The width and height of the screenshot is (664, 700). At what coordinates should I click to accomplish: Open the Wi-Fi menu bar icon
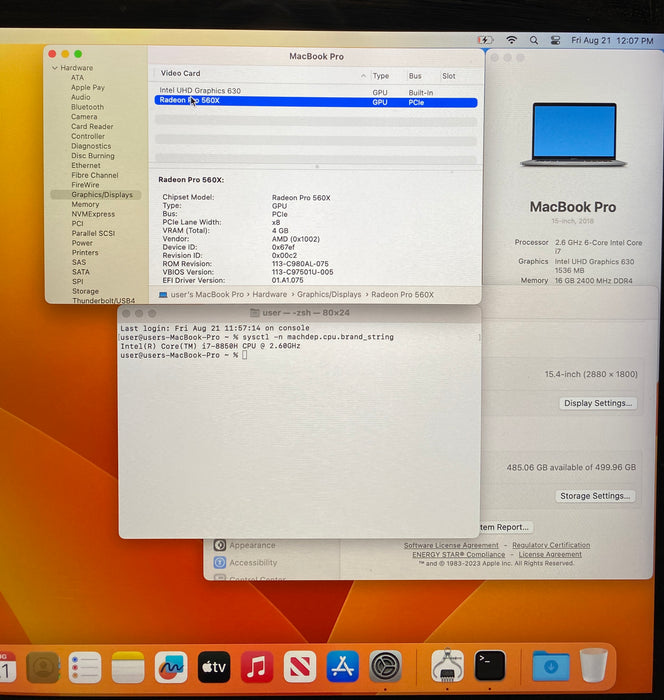511,40
